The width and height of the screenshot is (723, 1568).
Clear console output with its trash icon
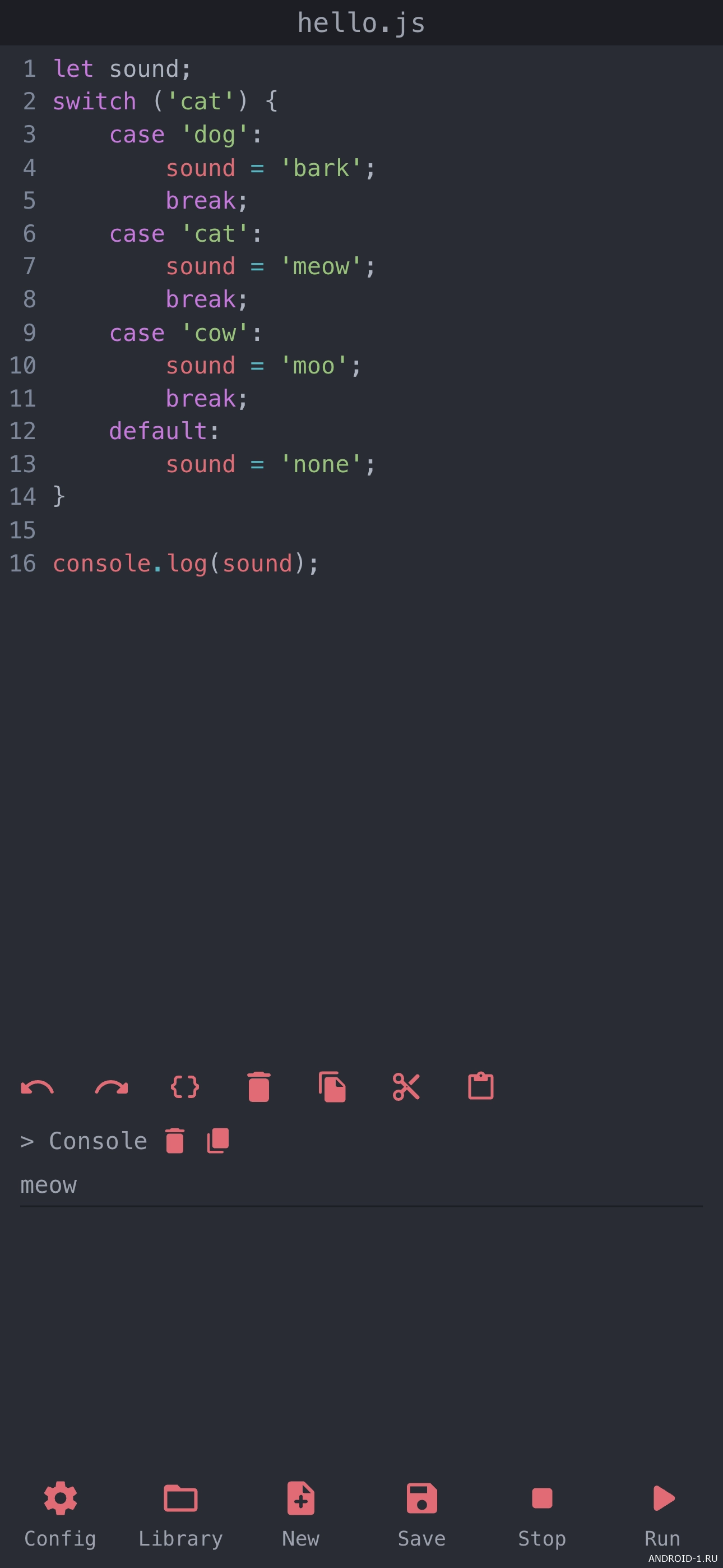click(x=175, y=1141)
